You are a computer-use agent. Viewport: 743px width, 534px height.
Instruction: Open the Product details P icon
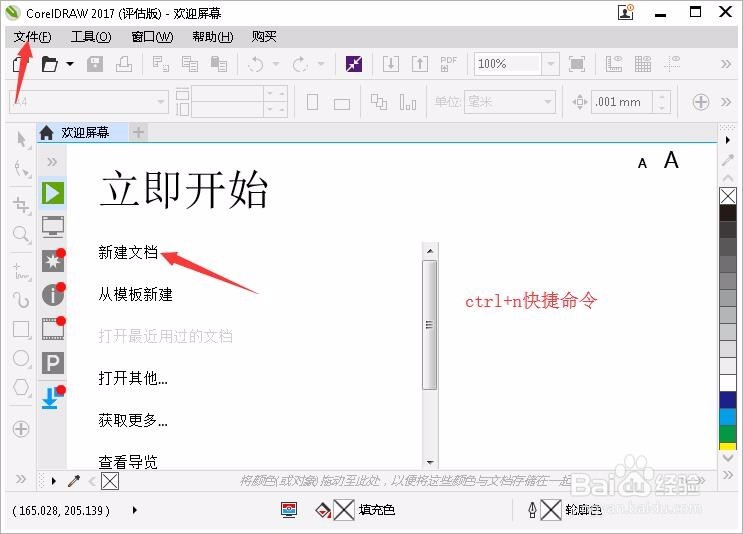tap(53, 363)
